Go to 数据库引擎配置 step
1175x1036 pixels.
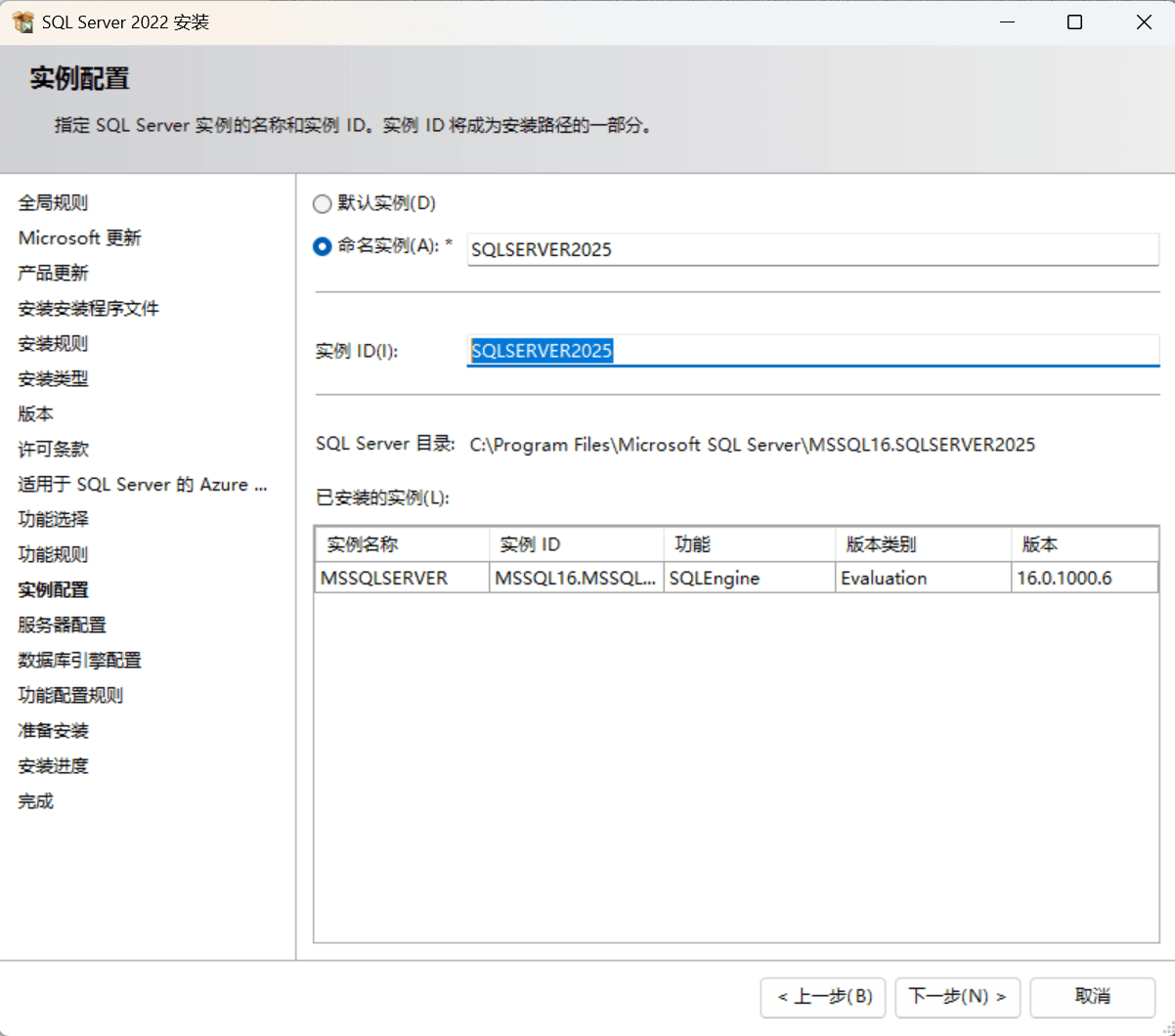(x=79, y=660)
